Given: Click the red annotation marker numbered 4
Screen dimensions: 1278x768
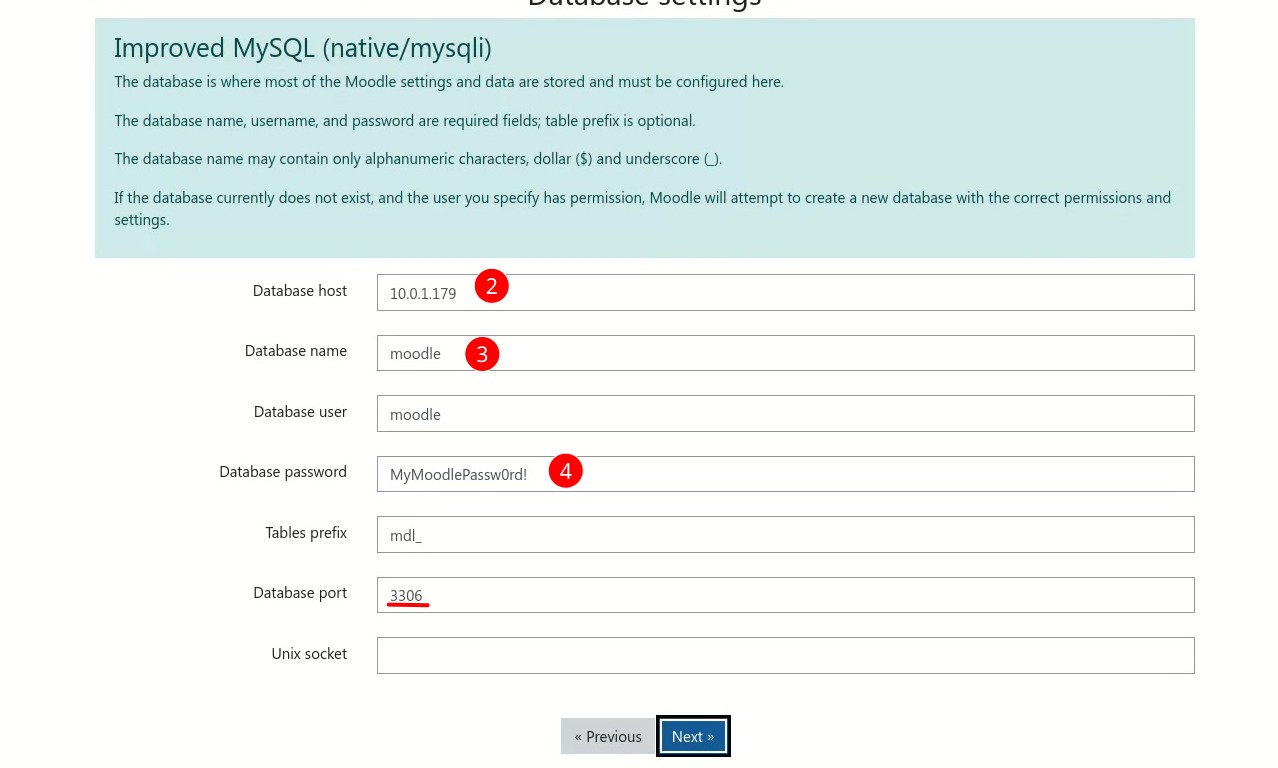Looking at the screenshot, I should (565, 470).
